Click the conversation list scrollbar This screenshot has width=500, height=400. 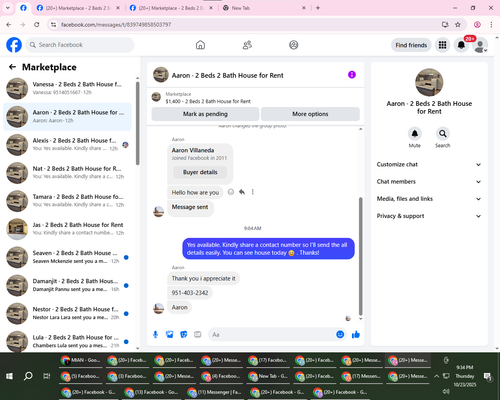click(137, 123)
